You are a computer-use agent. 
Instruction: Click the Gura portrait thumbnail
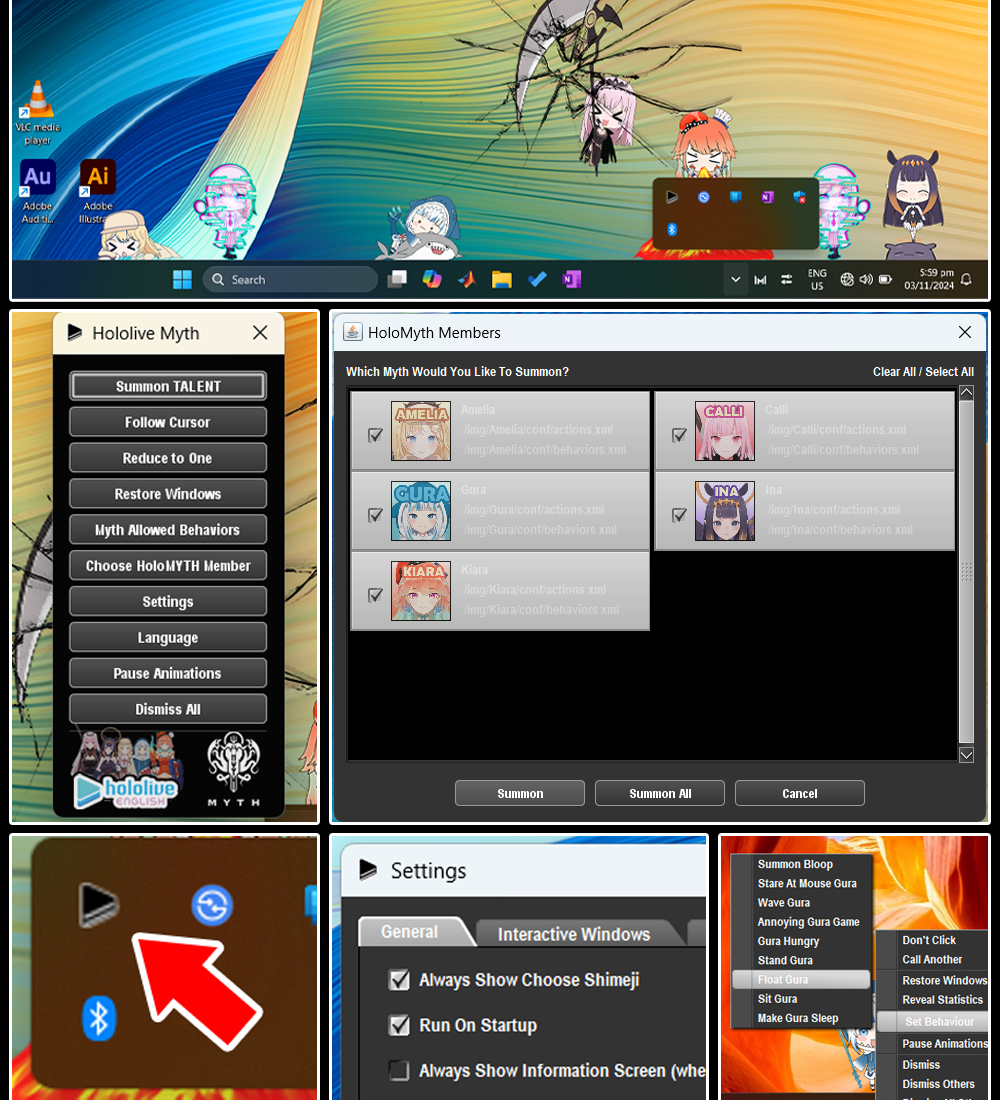click(421, 511)
